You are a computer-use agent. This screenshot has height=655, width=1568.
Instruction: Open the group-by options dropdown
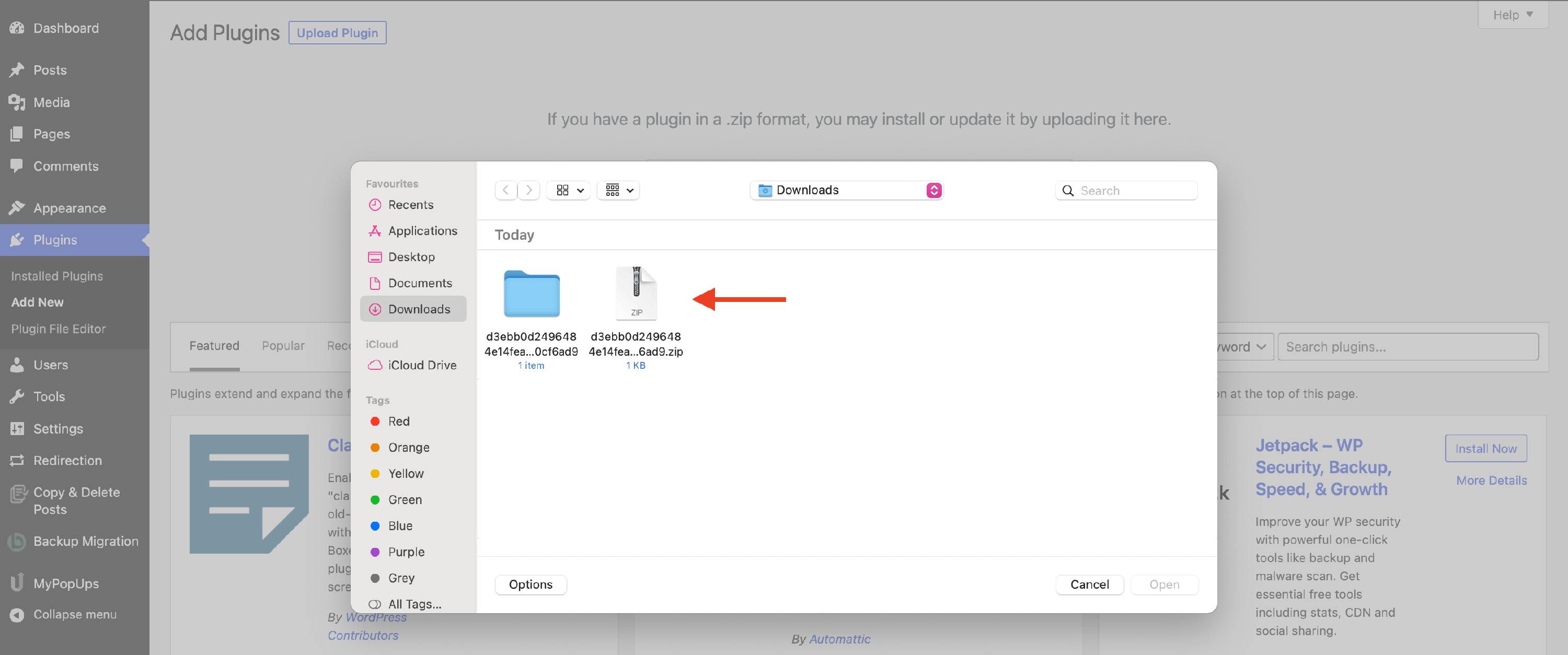pyautogui.click(x=618, y=190)
